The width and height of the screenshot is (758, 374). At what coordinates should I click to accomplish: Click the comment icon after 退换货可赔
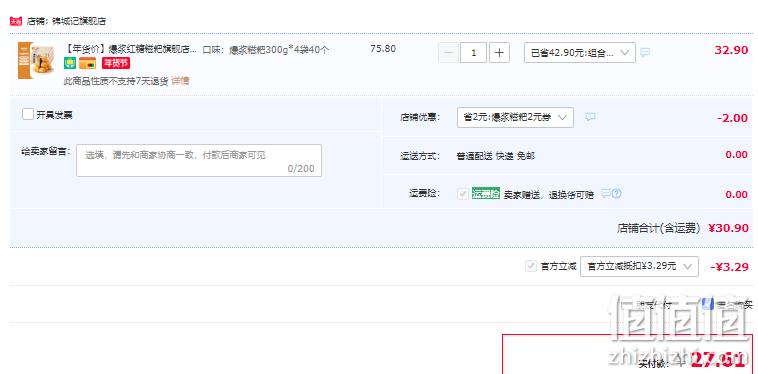(x=606, y=194)
